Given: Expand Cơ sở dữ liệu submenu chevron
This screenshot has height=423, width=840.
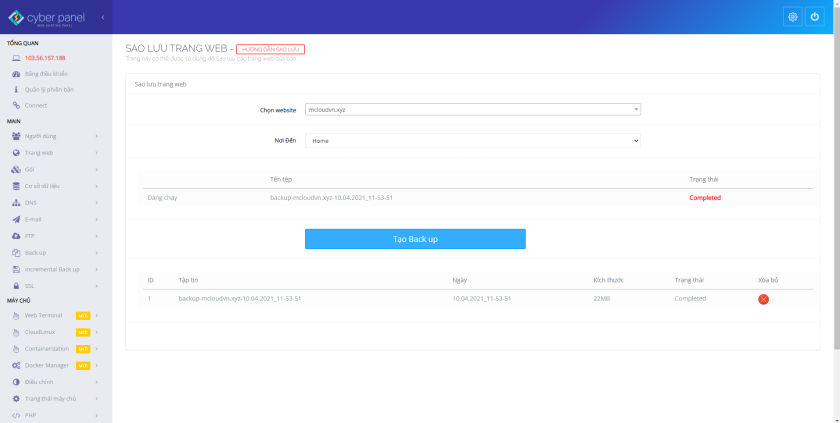Looking at the screenshot, I should (96, 186).
